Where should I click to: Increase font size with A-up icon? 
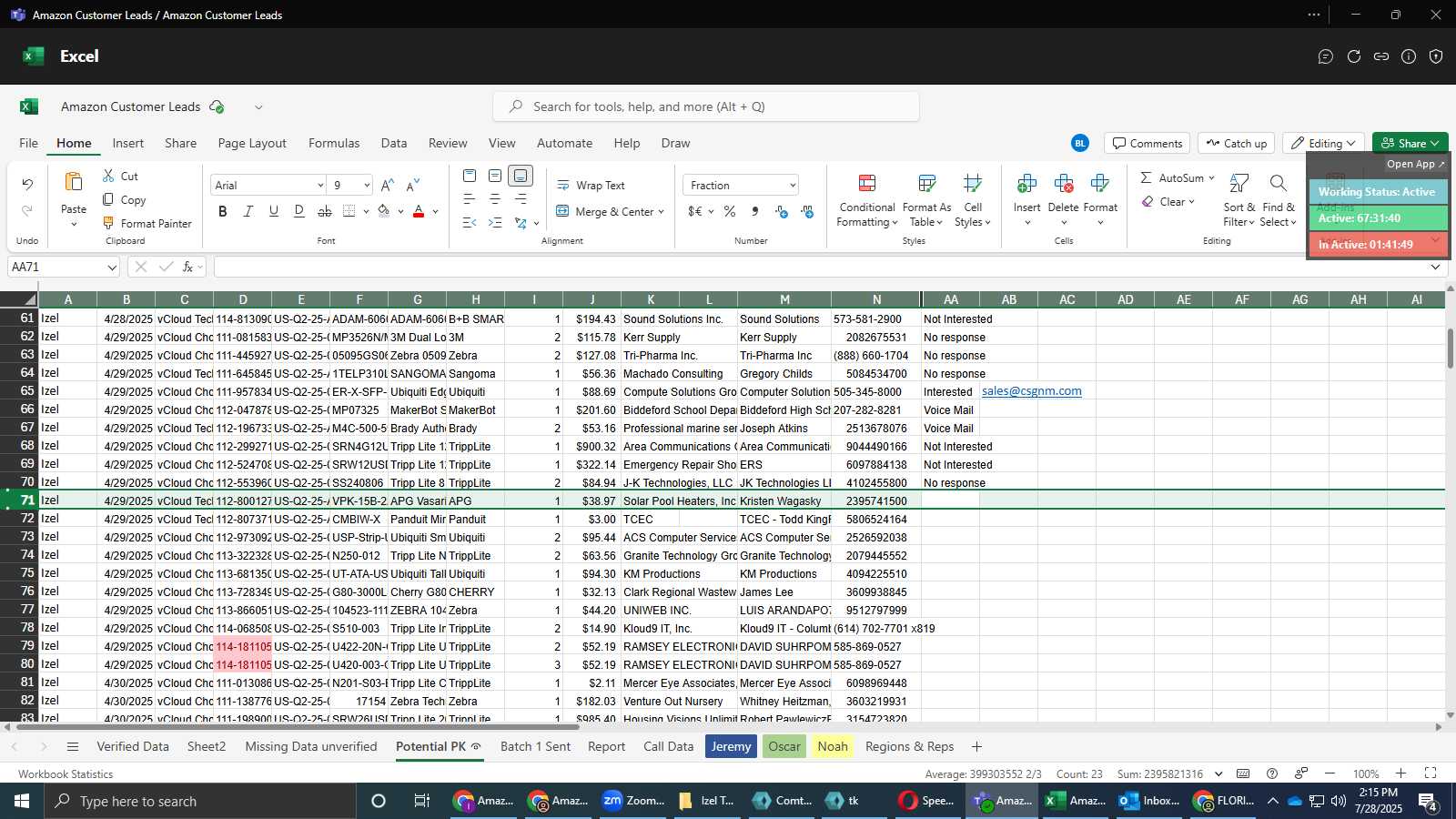tap(387, 185)
